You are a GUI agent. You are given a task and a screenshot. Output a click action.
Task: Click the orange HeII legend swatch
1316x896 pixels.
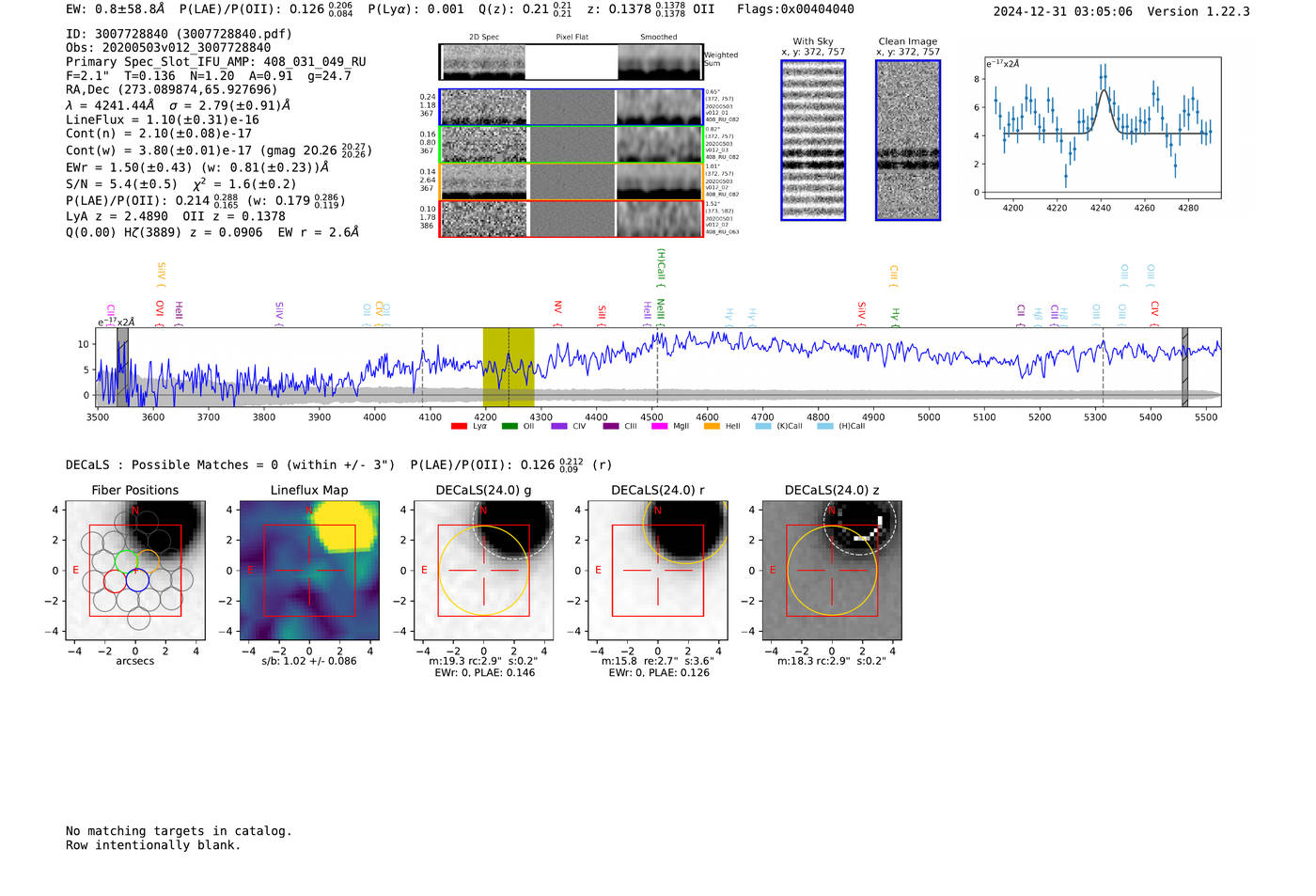point(712,426)
